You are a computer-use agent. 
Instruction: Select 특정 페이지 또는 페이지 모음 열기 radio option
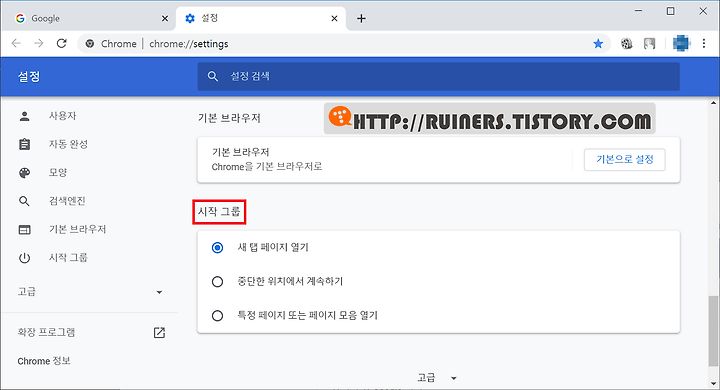click(x=217, y=316)
